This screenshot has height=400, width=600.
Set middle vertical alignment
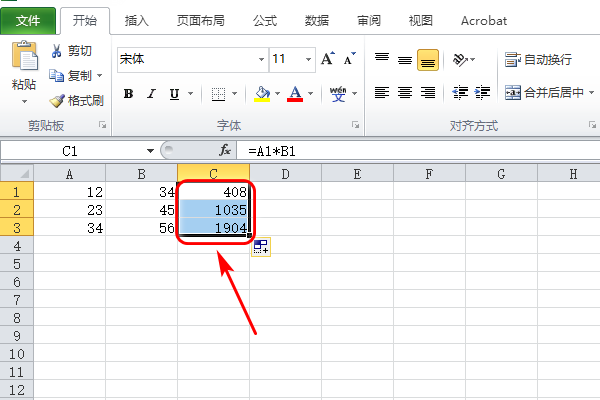[x=405, y=59]
